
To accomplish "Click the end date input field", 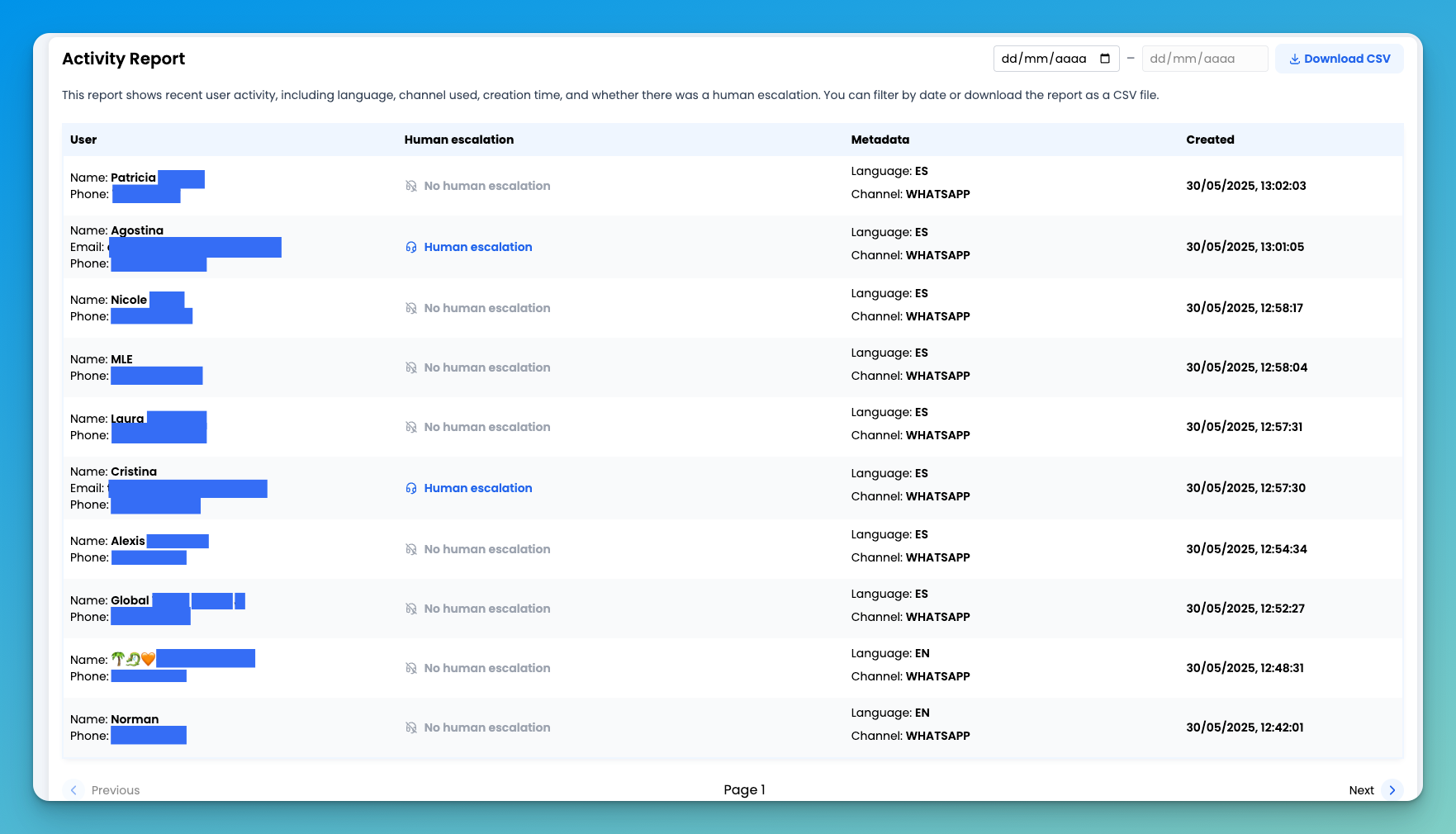I will click(x=1205, y=59).
